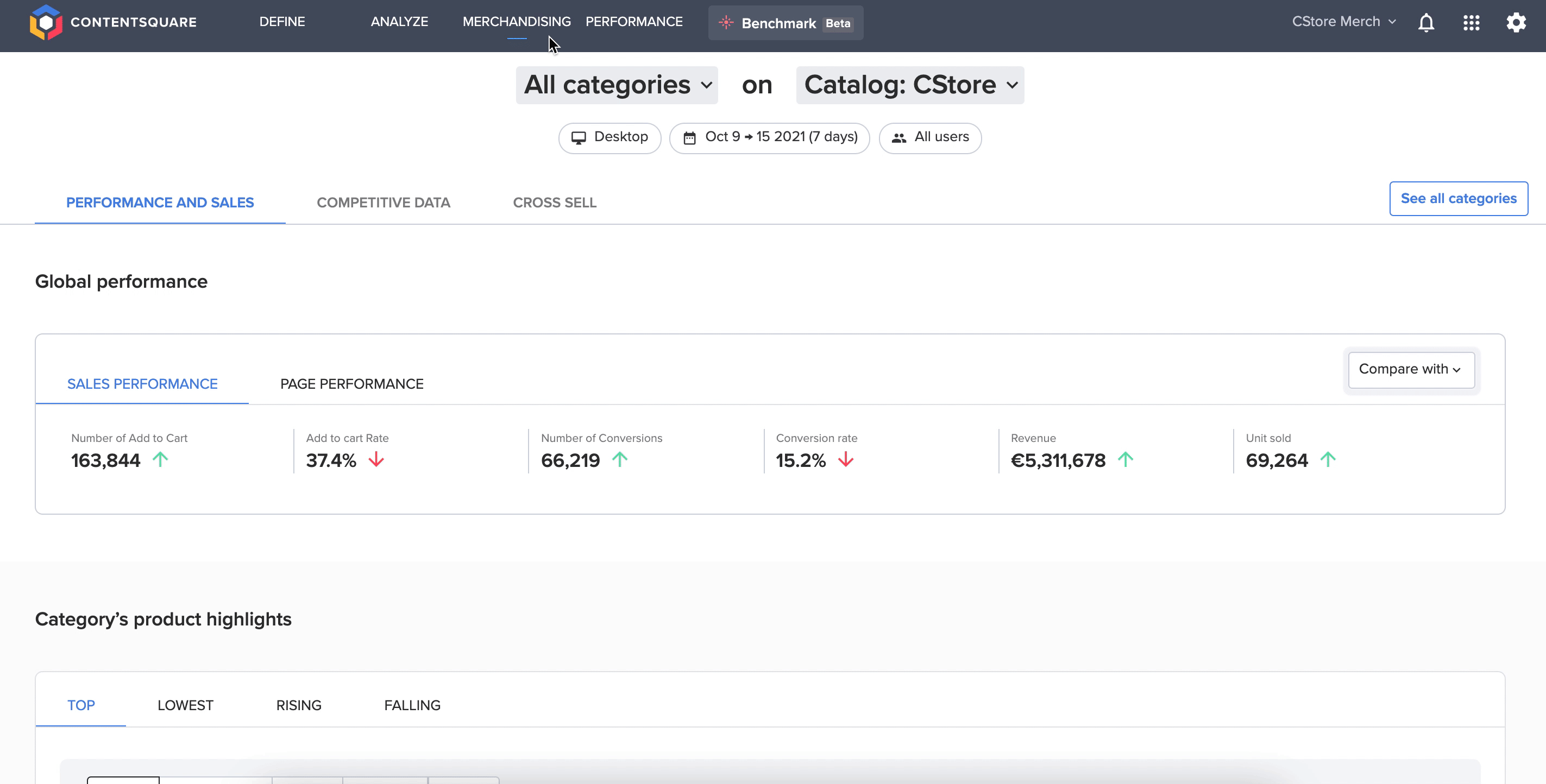Screen dimensions: 1546x784
Task: Select the Lowest product highlights tab
Action: pyautogui.click(x=185, y=705)
